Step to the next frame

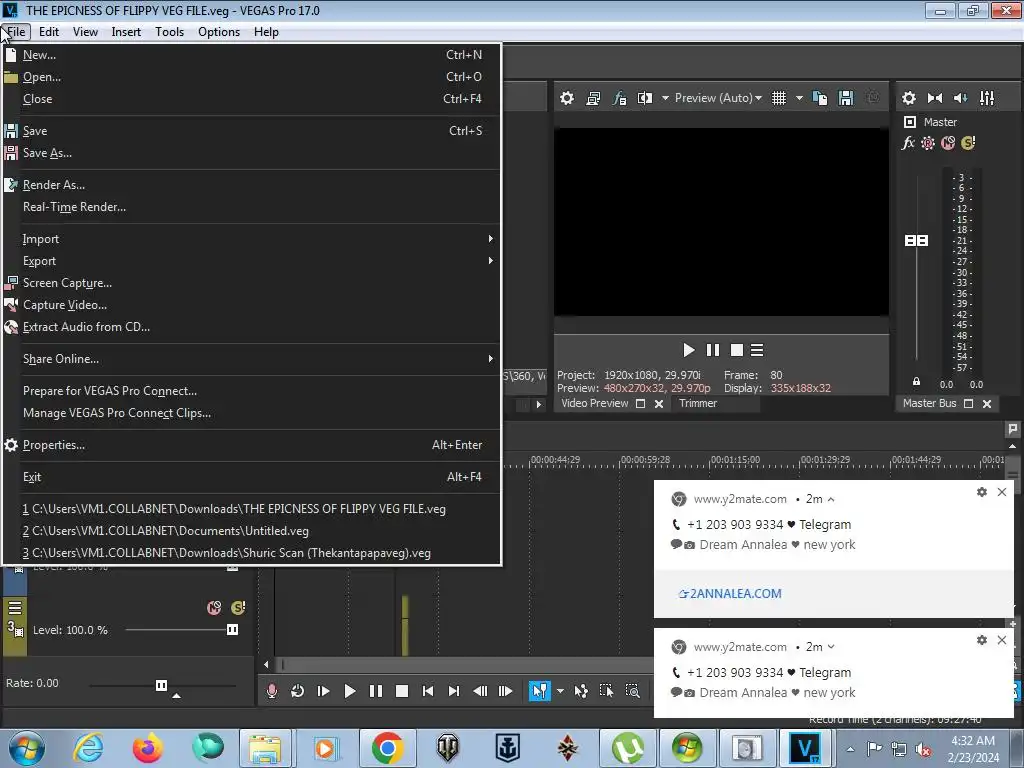tap(505, 691)
